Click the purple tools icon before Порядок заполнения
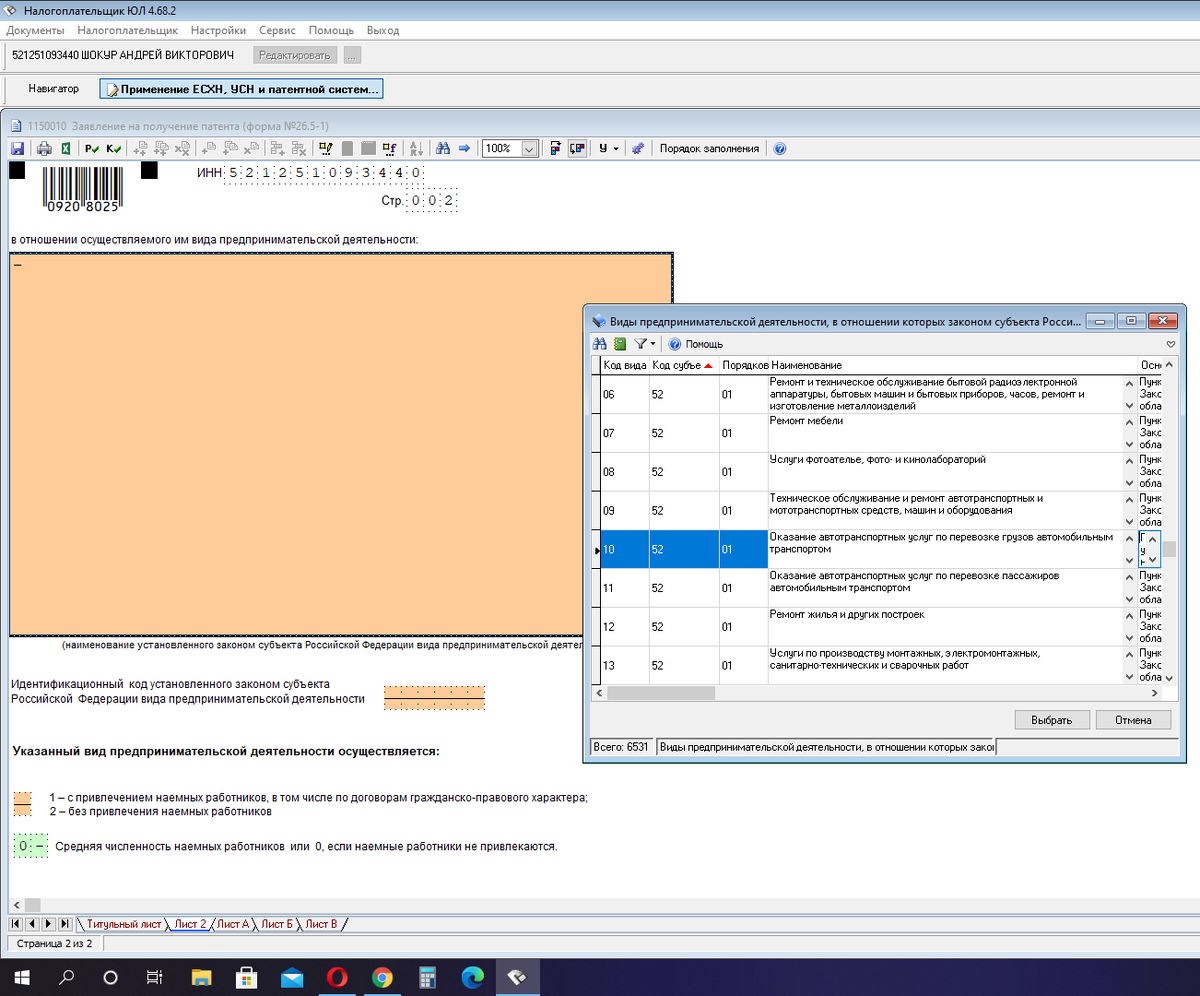1200x996 pixels. pyautogui.click(x=638, y=148)
